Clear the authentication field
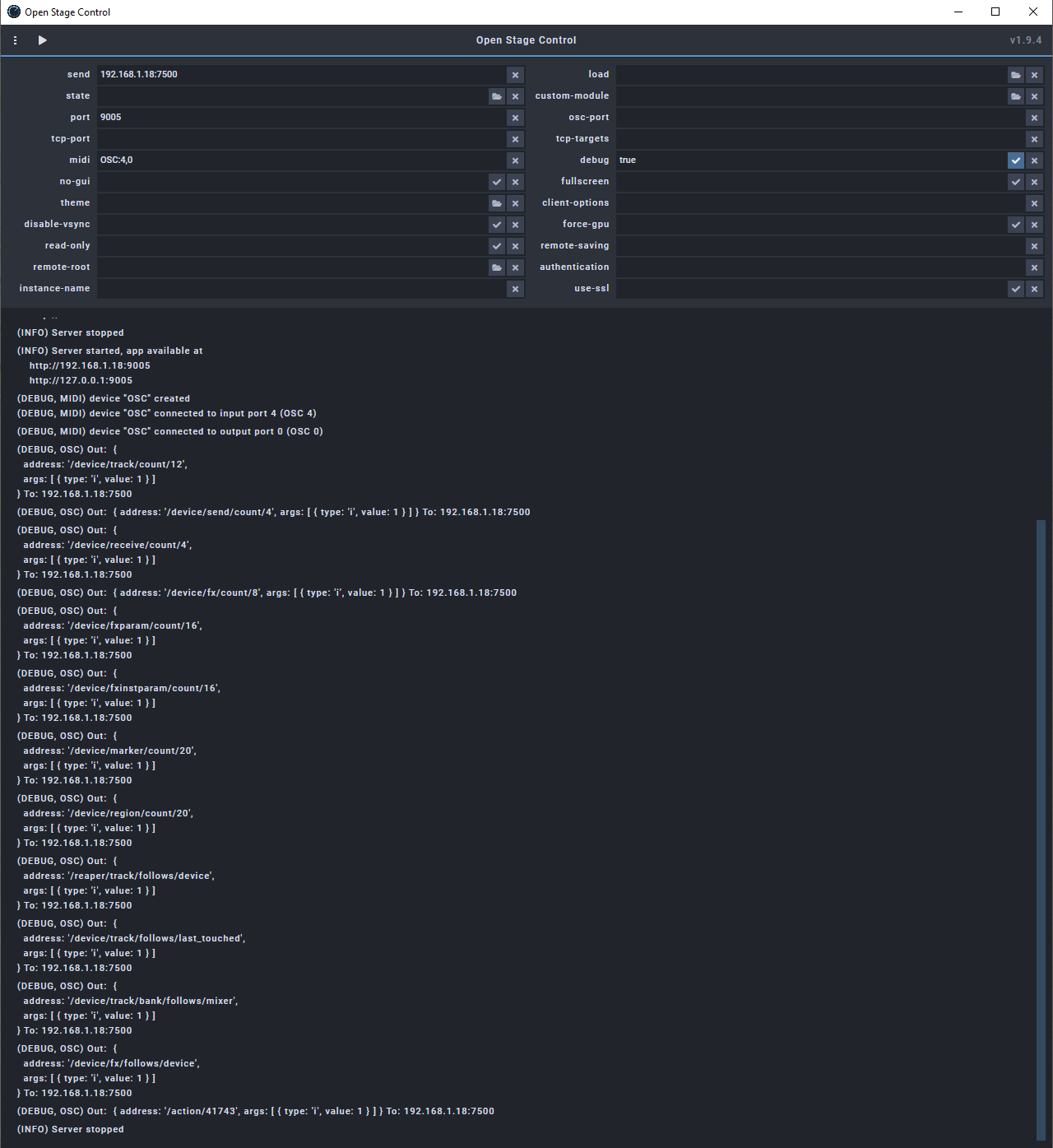Screen dimensions: 1053x1148 1035,267
